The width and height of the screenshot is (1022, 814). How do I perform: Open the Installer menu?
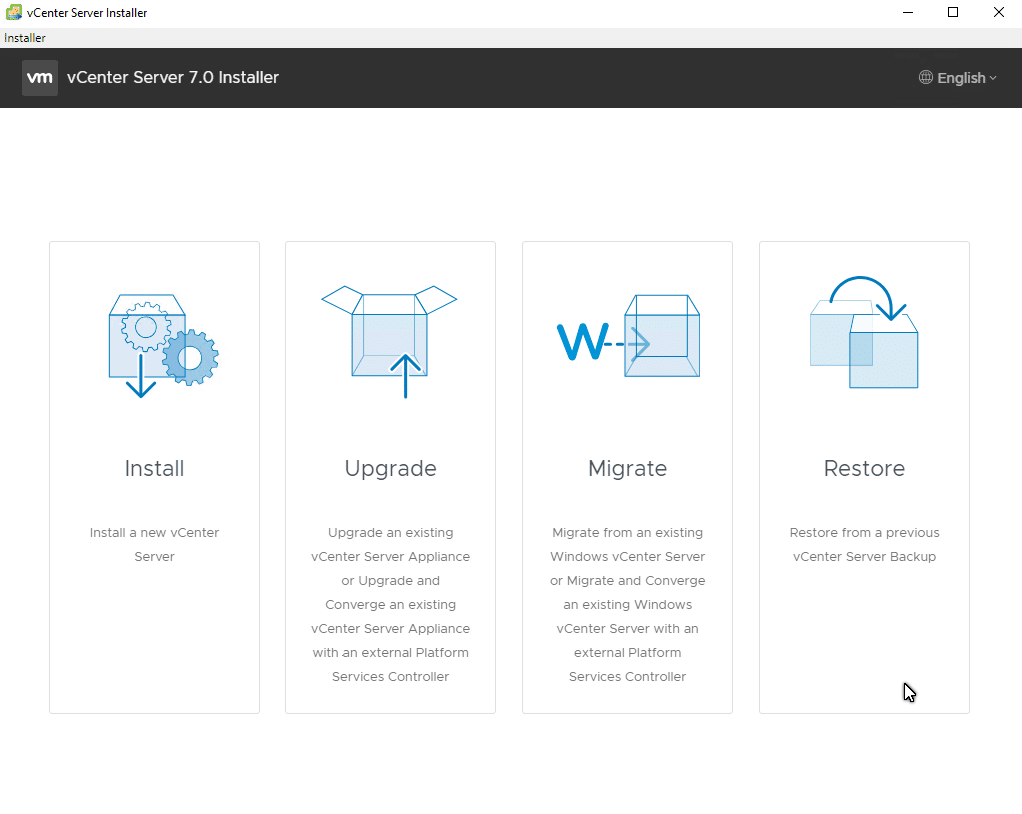pyautogui.click(x=25, y=38)
